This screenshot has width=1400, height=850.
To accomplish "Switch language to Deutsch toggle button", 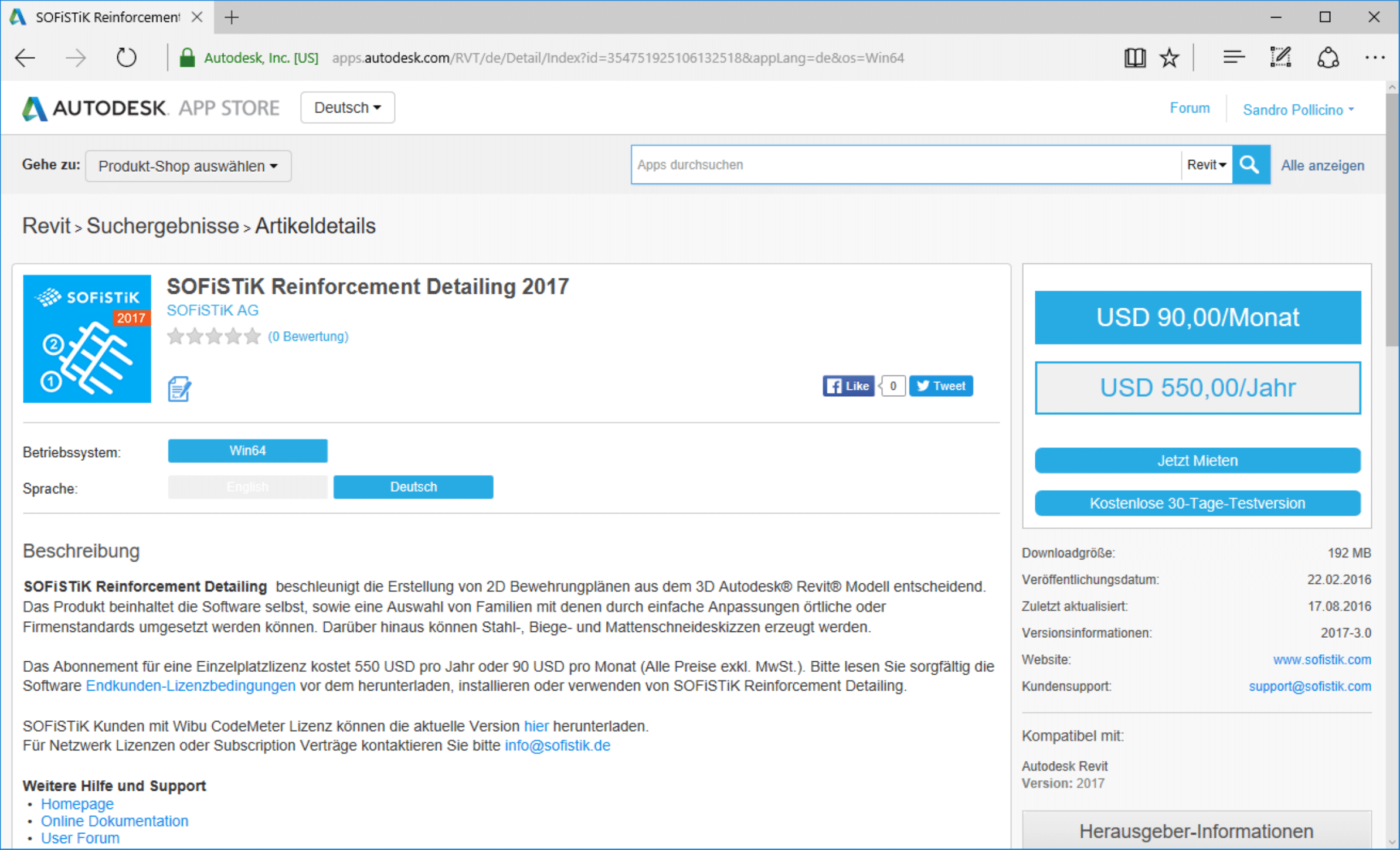I will (x=413, y=487).
